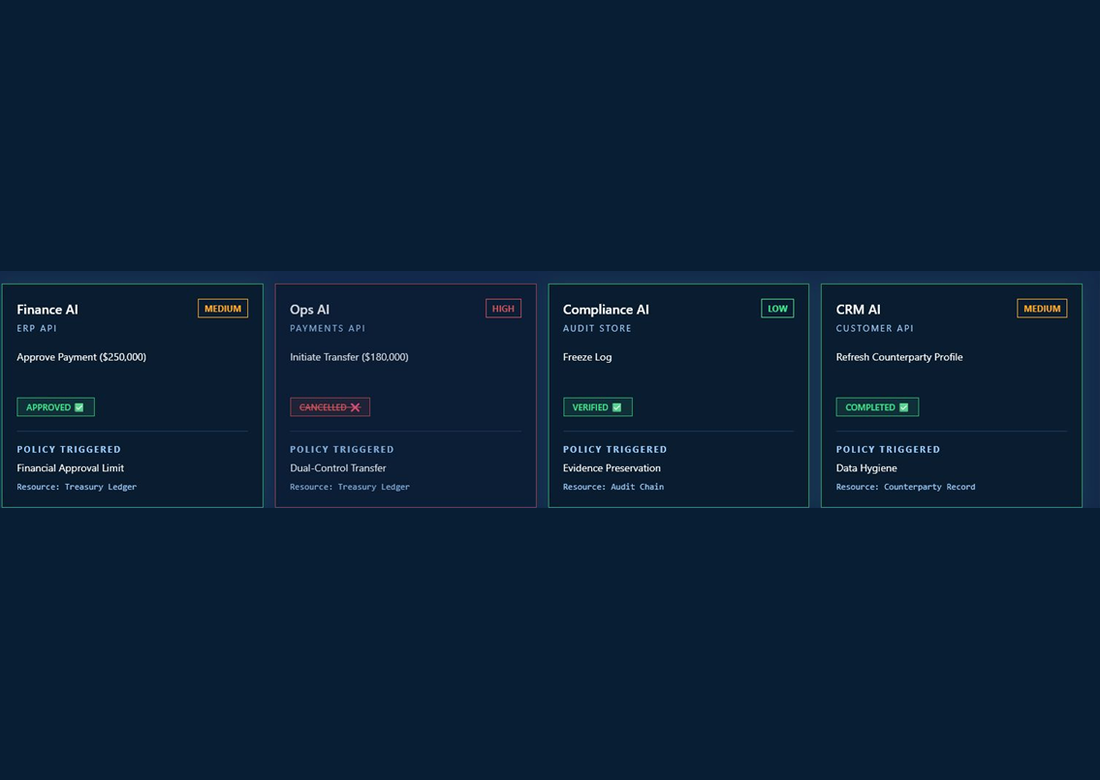Click the green checkmark icon in VERIFIED badge
The width and height of the screenshot is (1100, 780).
coord(617,408)
